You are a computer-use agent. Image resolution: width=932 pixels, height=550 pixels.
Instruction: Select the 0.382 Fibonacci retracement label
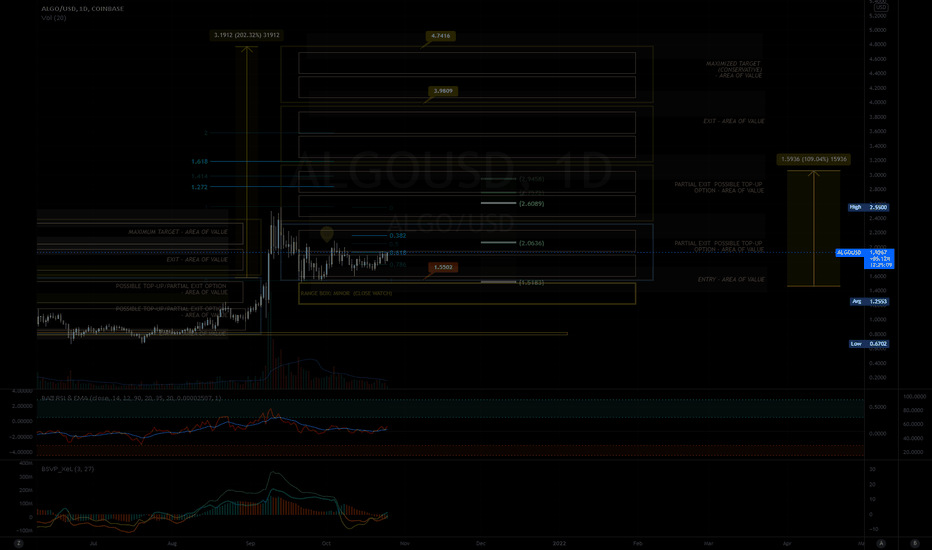tap(398, 235)
